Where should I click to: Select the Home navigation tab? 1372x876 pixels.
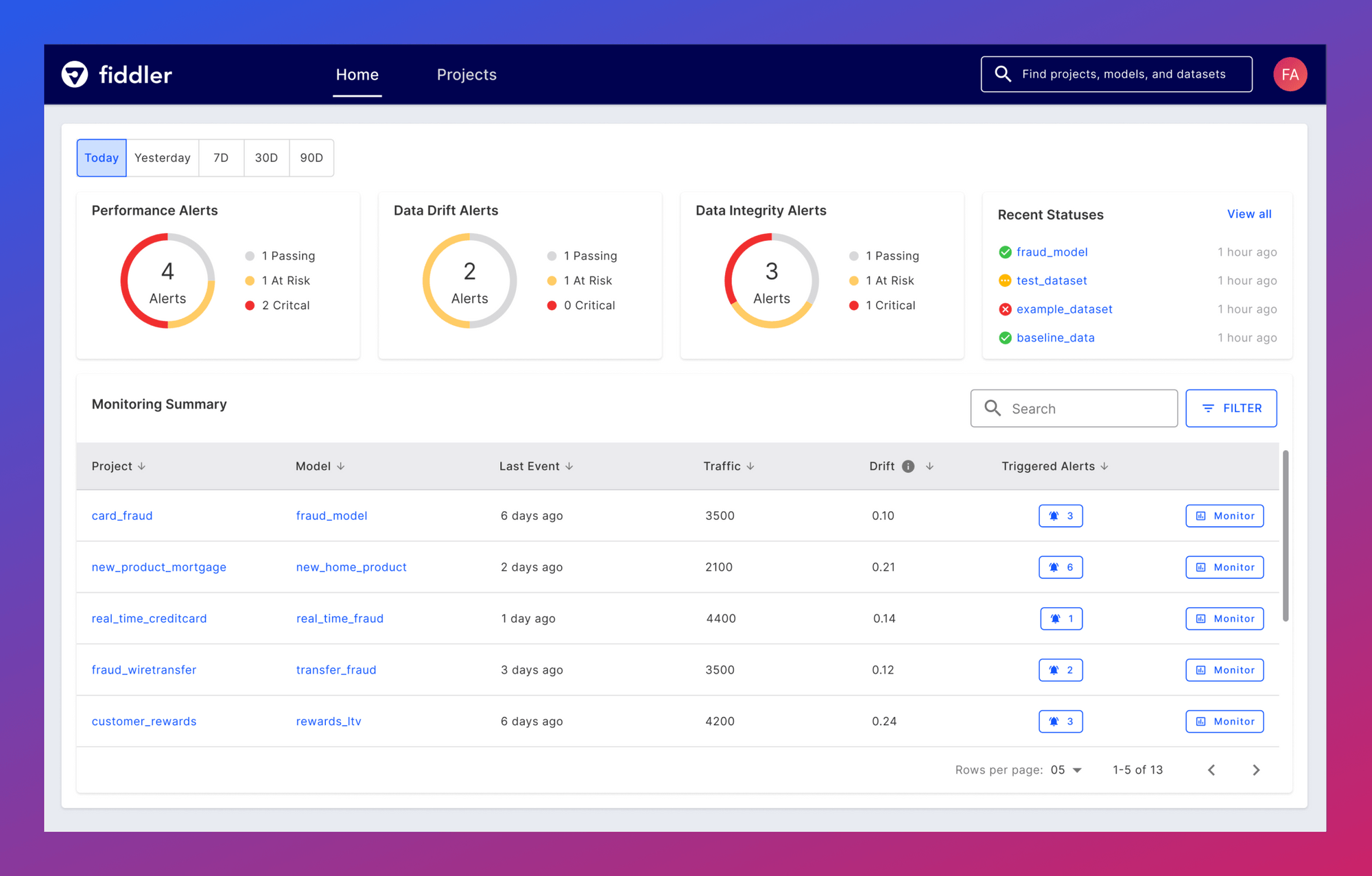coord(357,74)
